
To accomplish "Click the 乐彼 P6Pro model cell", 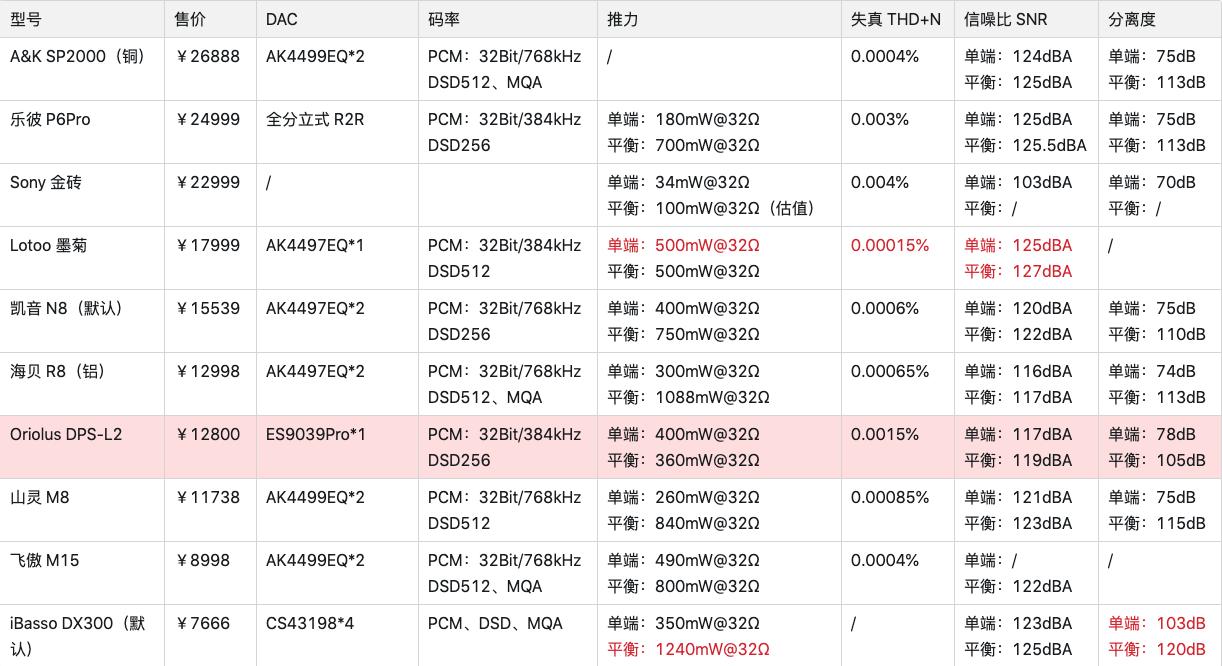I will 50,120.
